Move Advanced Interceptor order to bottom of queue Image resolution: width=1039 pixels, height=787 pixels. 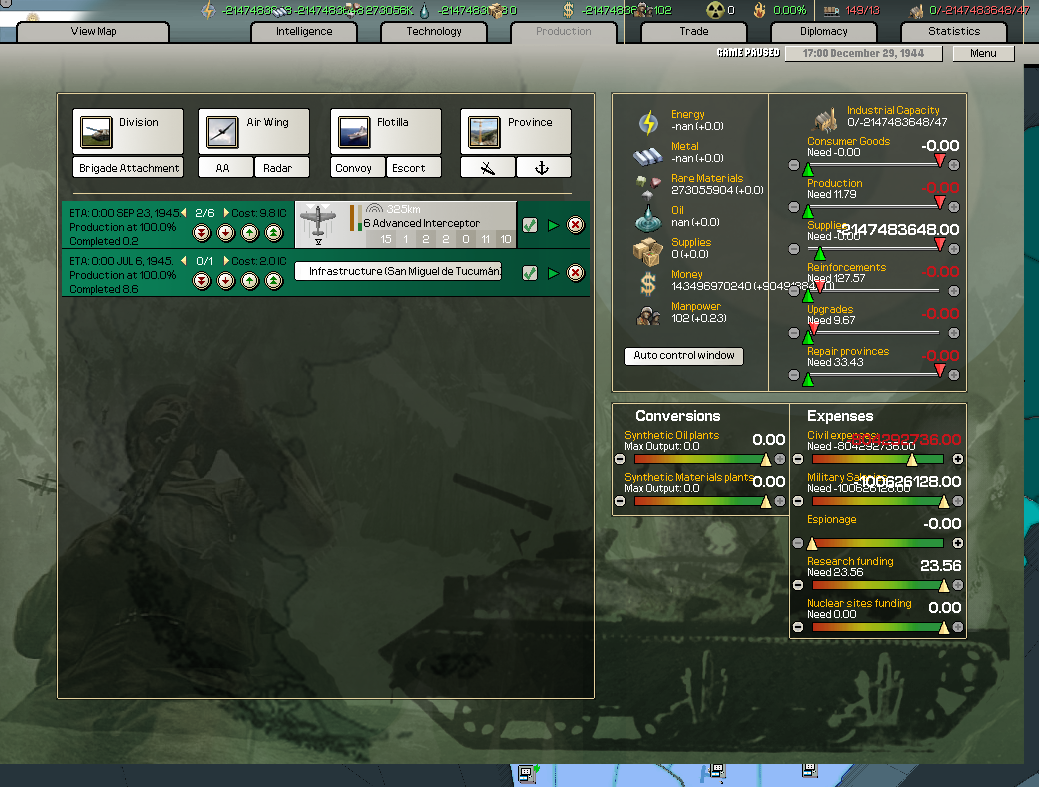202,233
